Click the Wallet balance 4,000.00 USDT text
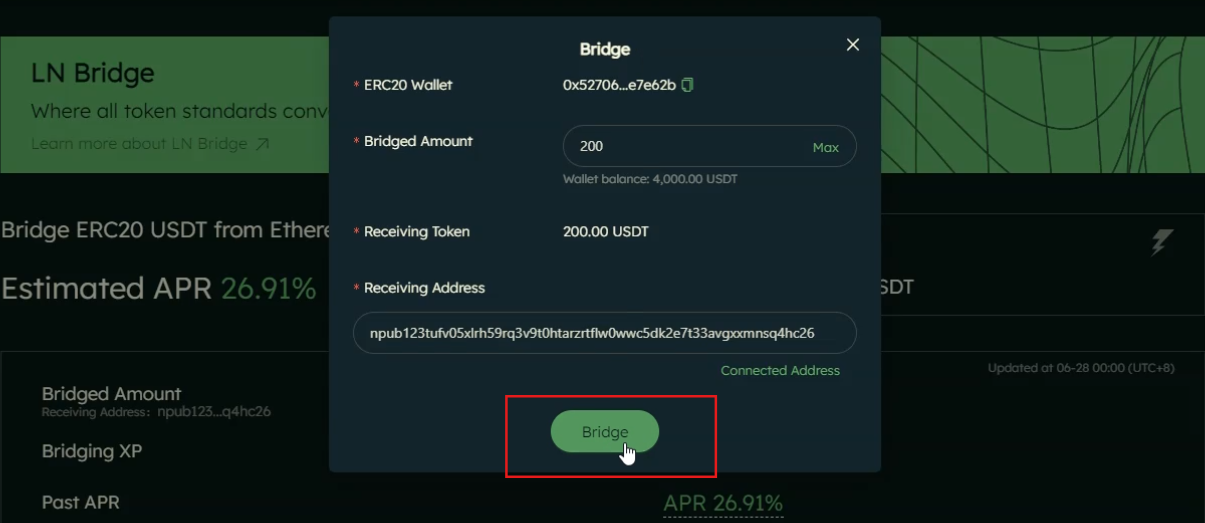1205x523 pixels. coord(650,179)
